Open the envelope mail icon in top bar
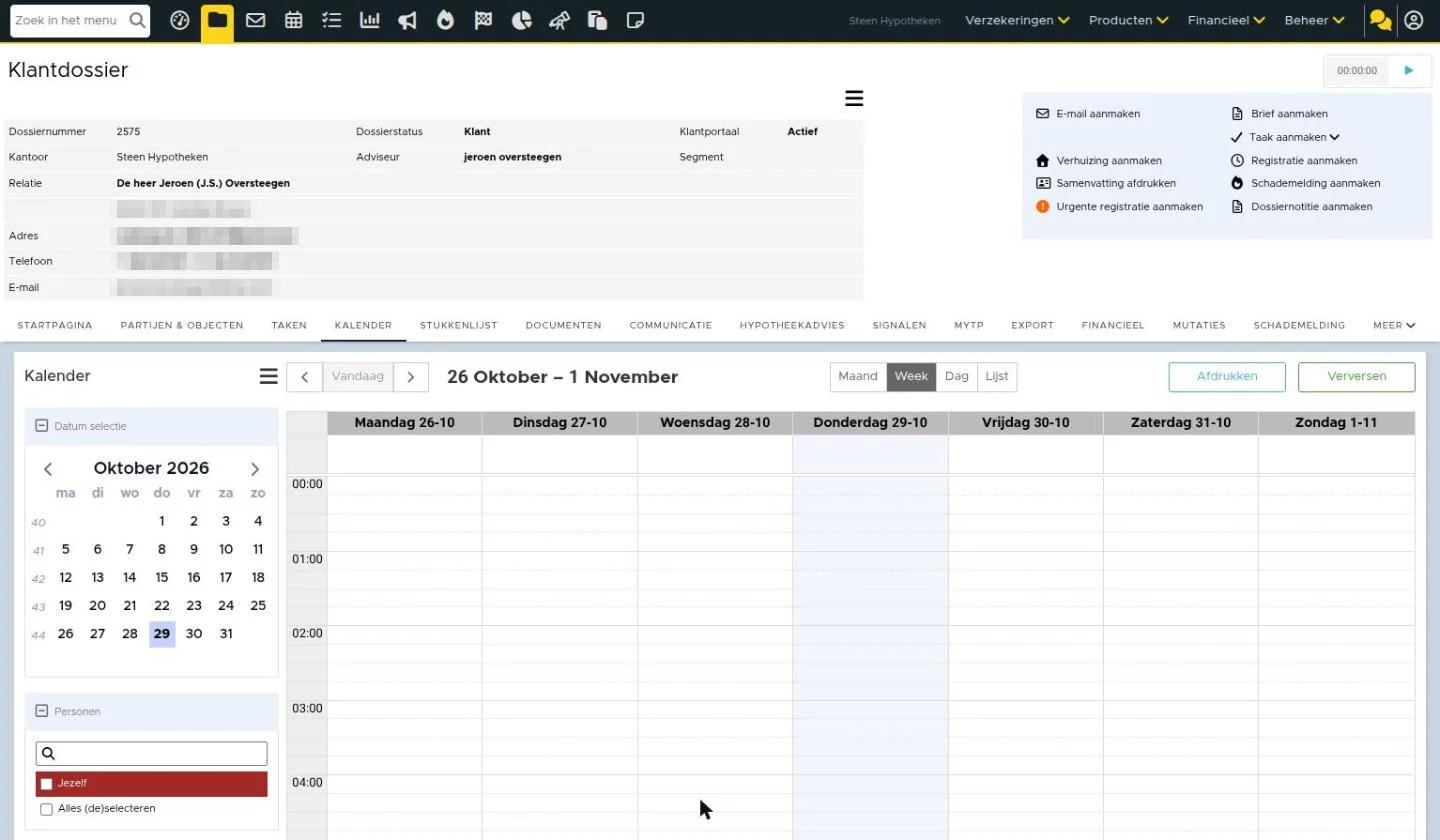This screenshot has width=1440, height=840. (255, 20)
